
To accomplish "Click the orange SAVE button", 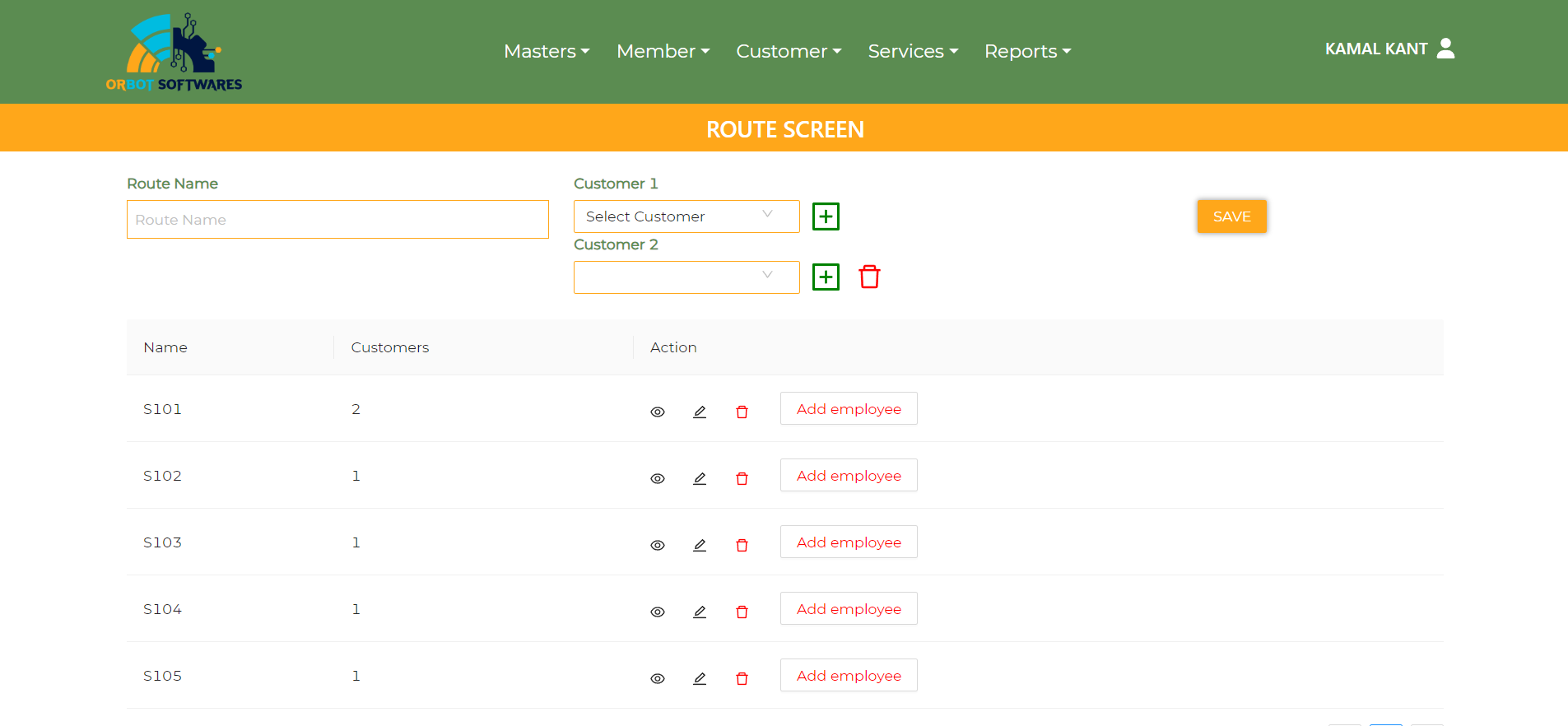I will click(1232, 216).
